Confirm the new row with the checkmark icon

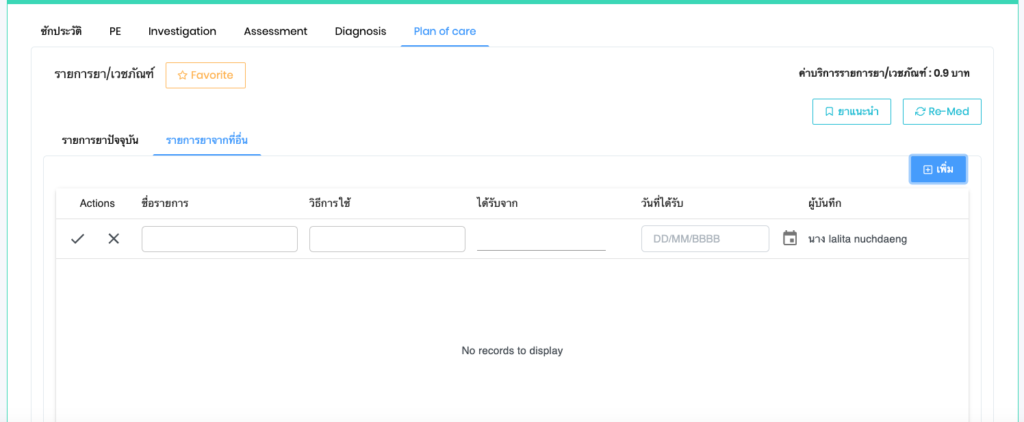point(77,239)
